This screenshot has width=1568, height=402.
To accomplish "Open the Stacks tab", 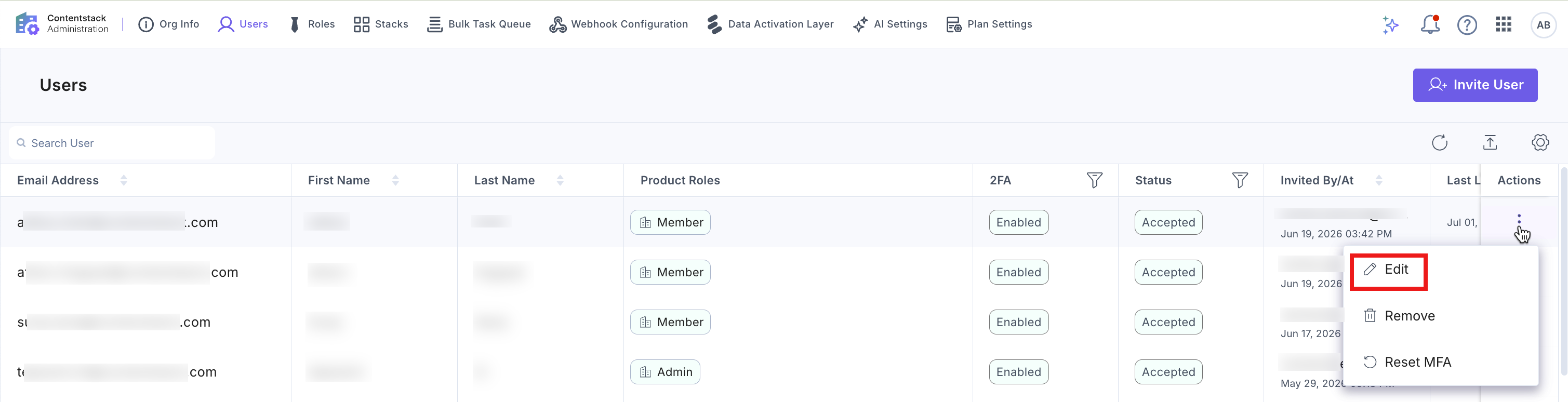I will (380, 24).
